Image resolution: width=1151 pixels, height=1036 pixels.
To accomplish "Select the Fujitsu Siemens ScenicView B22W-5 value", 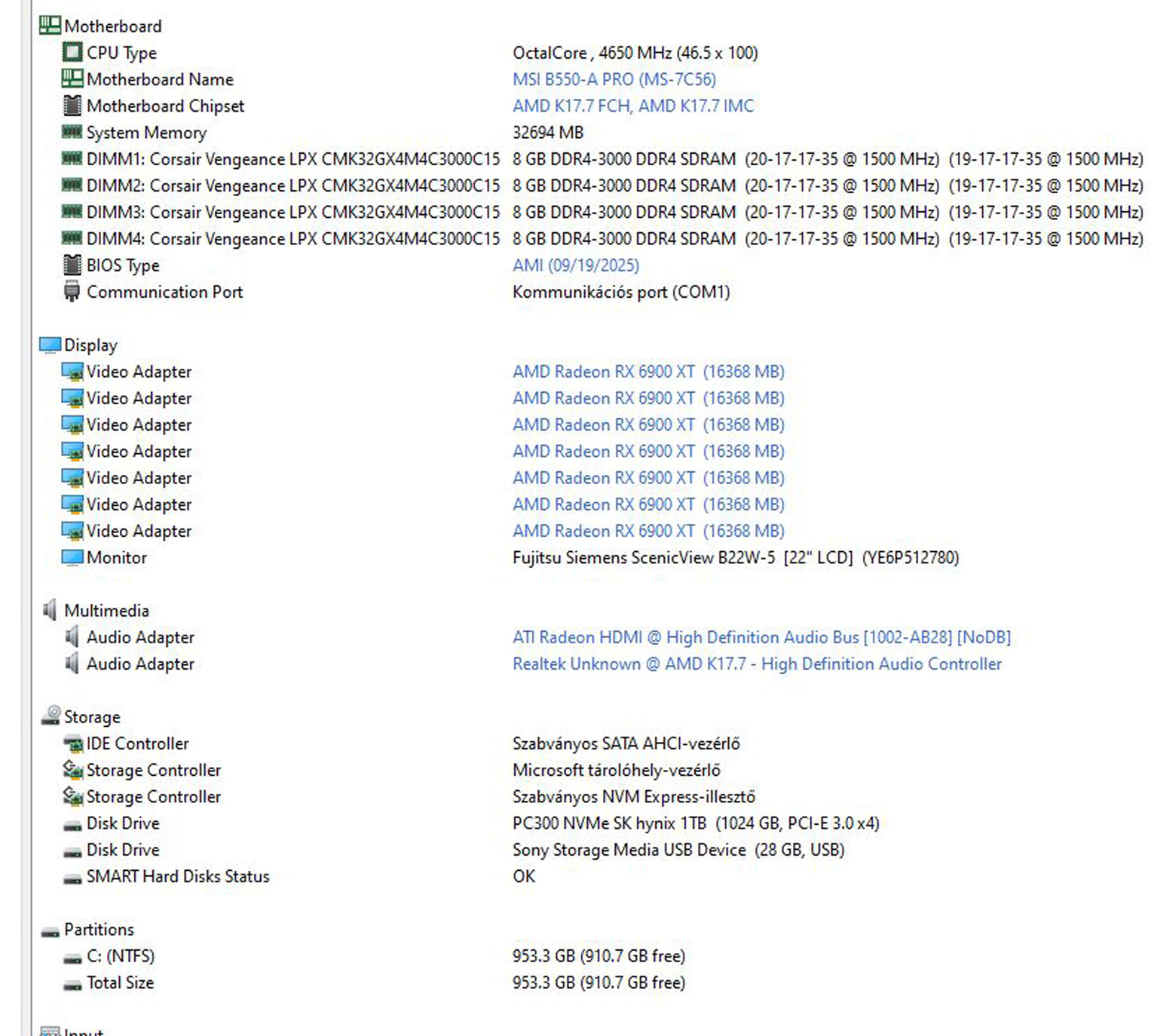I will coord(736,557).
